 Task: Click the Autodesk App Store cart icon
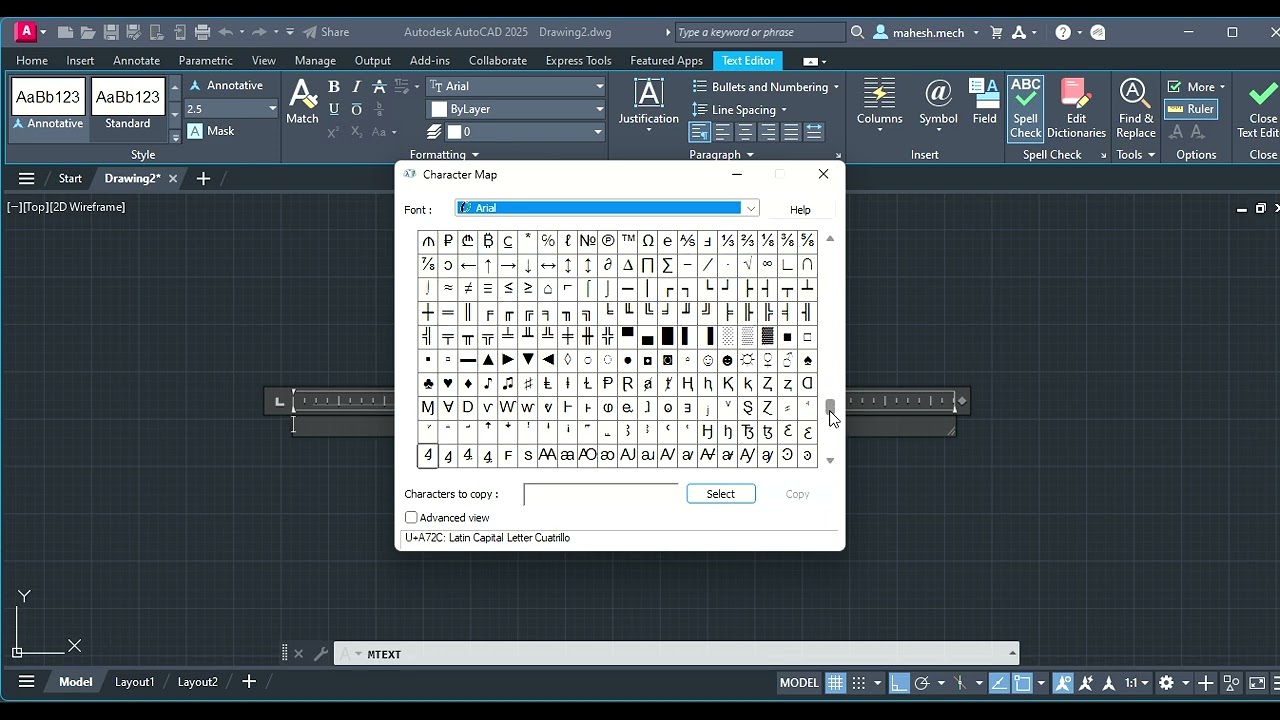(x=996, y=32)
